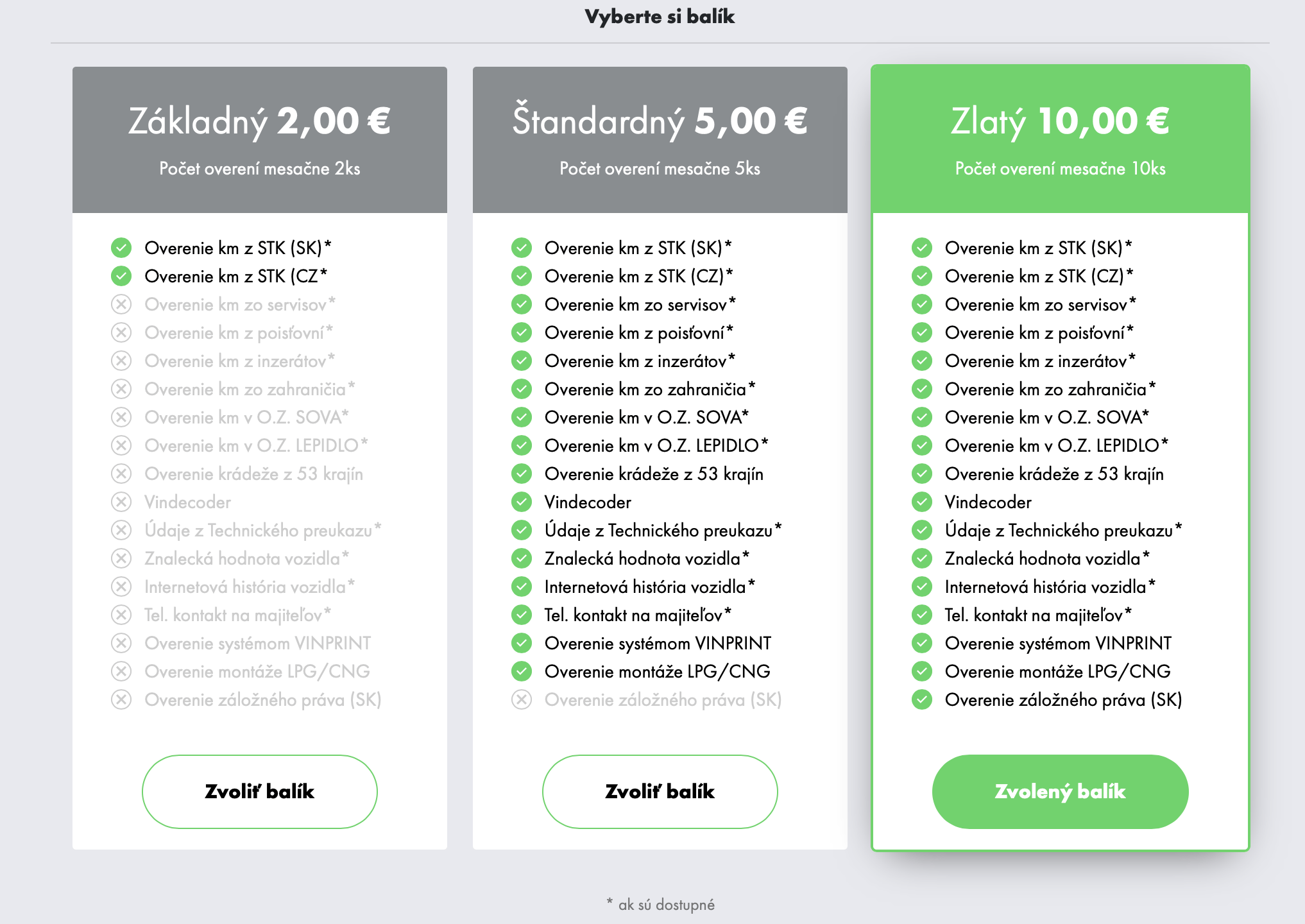1305x924 pixels.
Task: Select the Štandardný 5,00 € header
Action: (x=660, y=121)
